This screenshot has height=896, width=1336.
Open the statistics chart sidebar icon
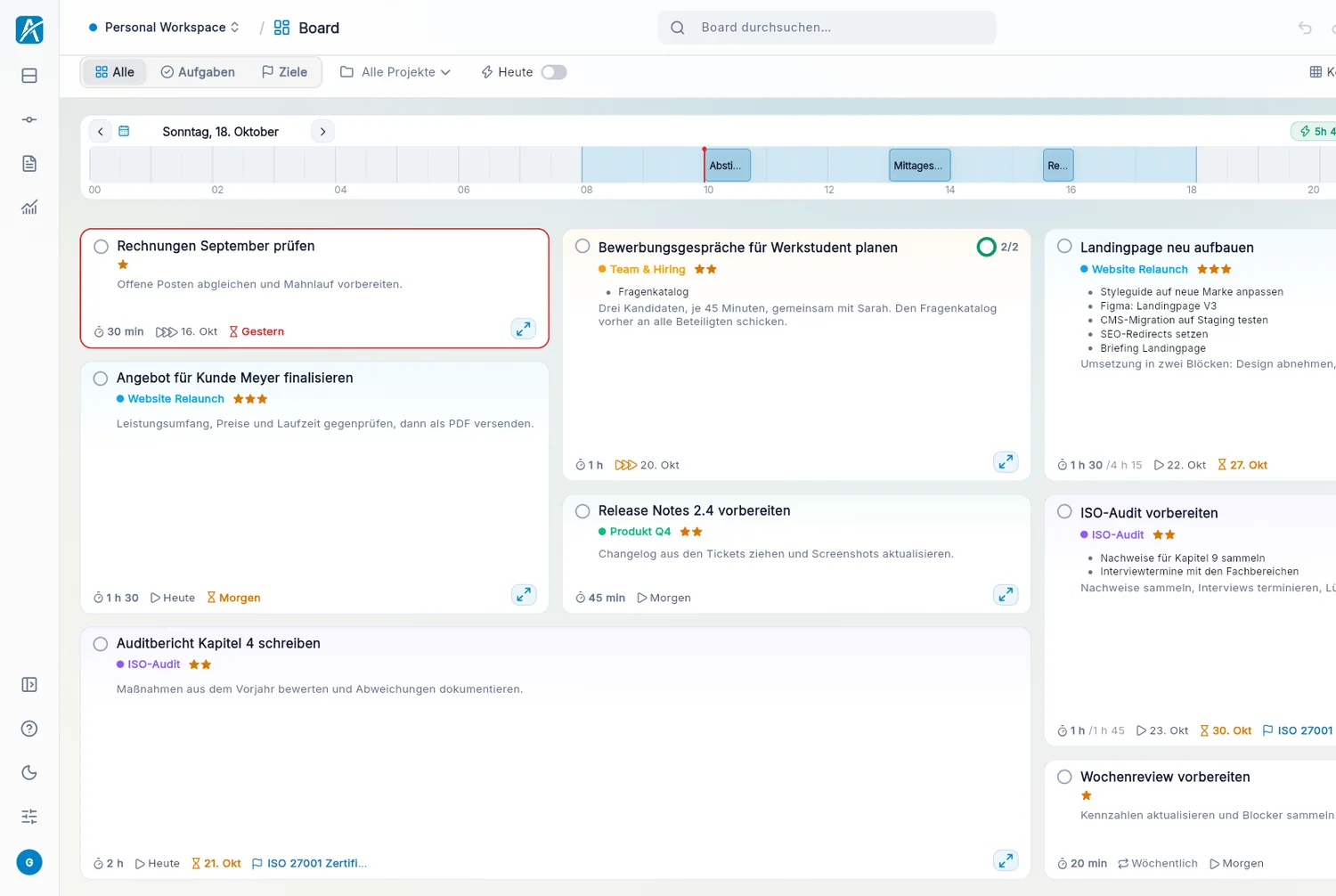point(29,208)
